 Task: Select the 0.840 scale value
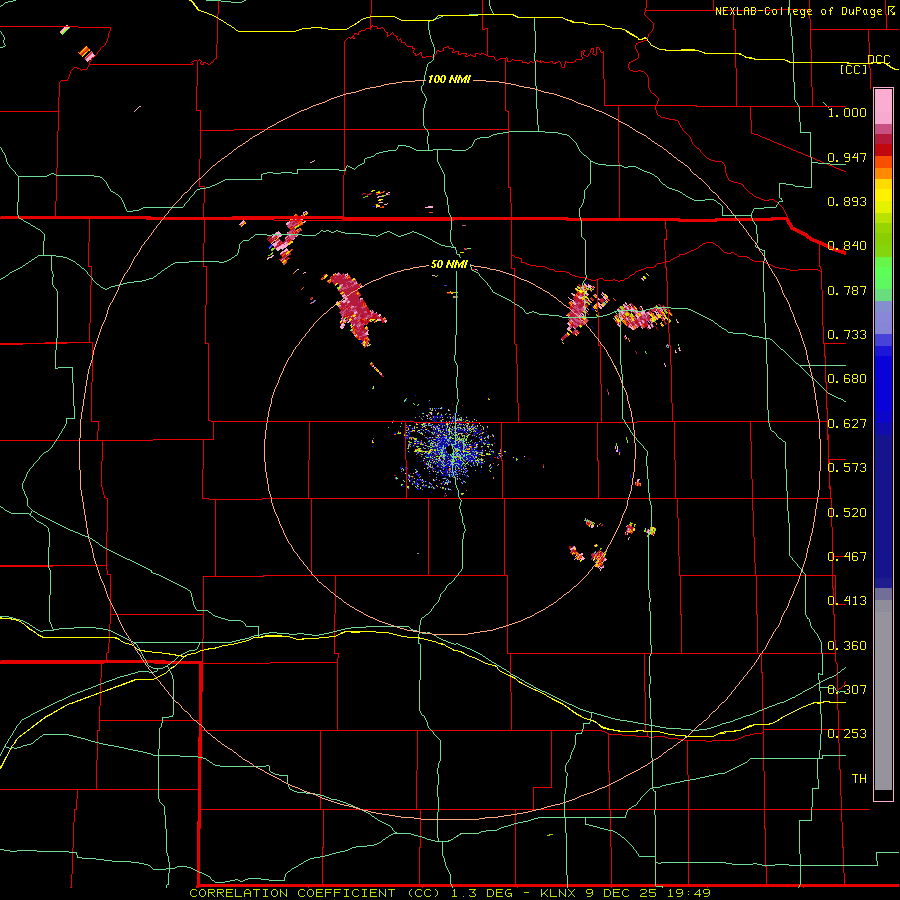pyautogui.click(x=847, y=246)
